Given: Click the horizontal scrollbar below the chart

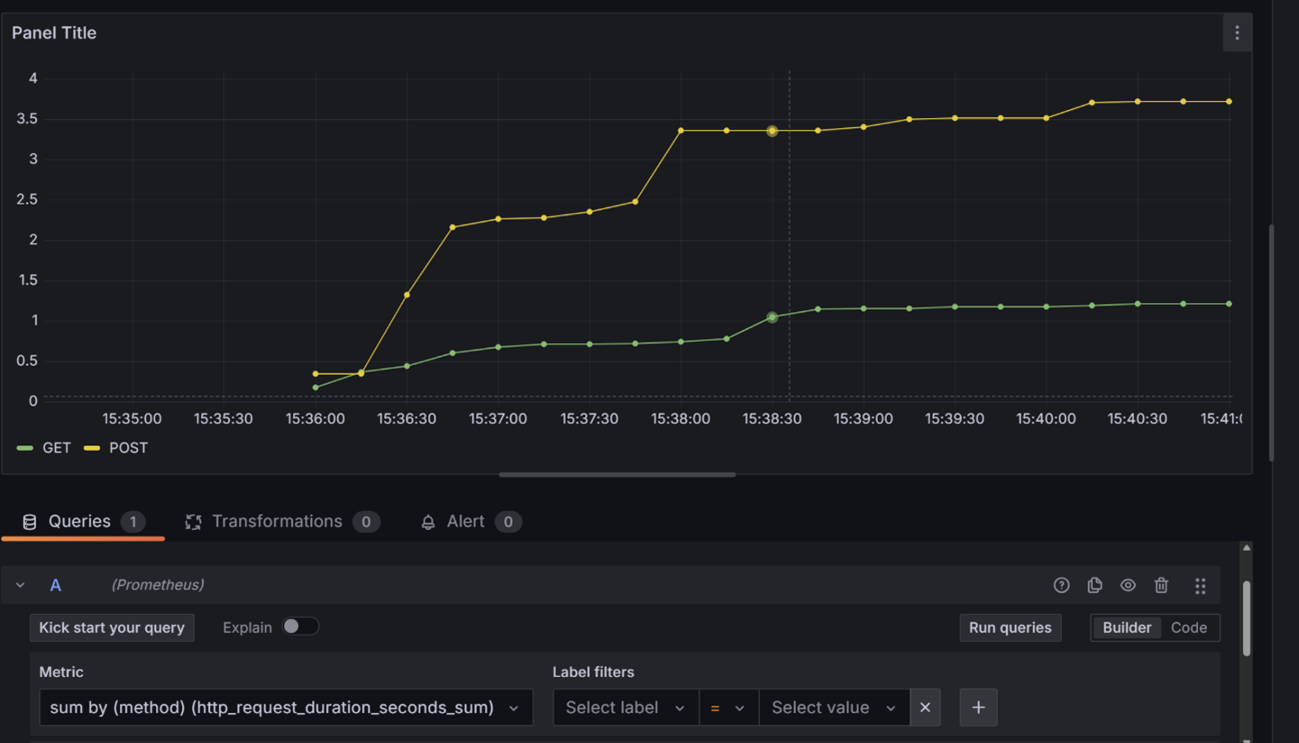Looking at the screenshot, I should (x=617, y=475).
